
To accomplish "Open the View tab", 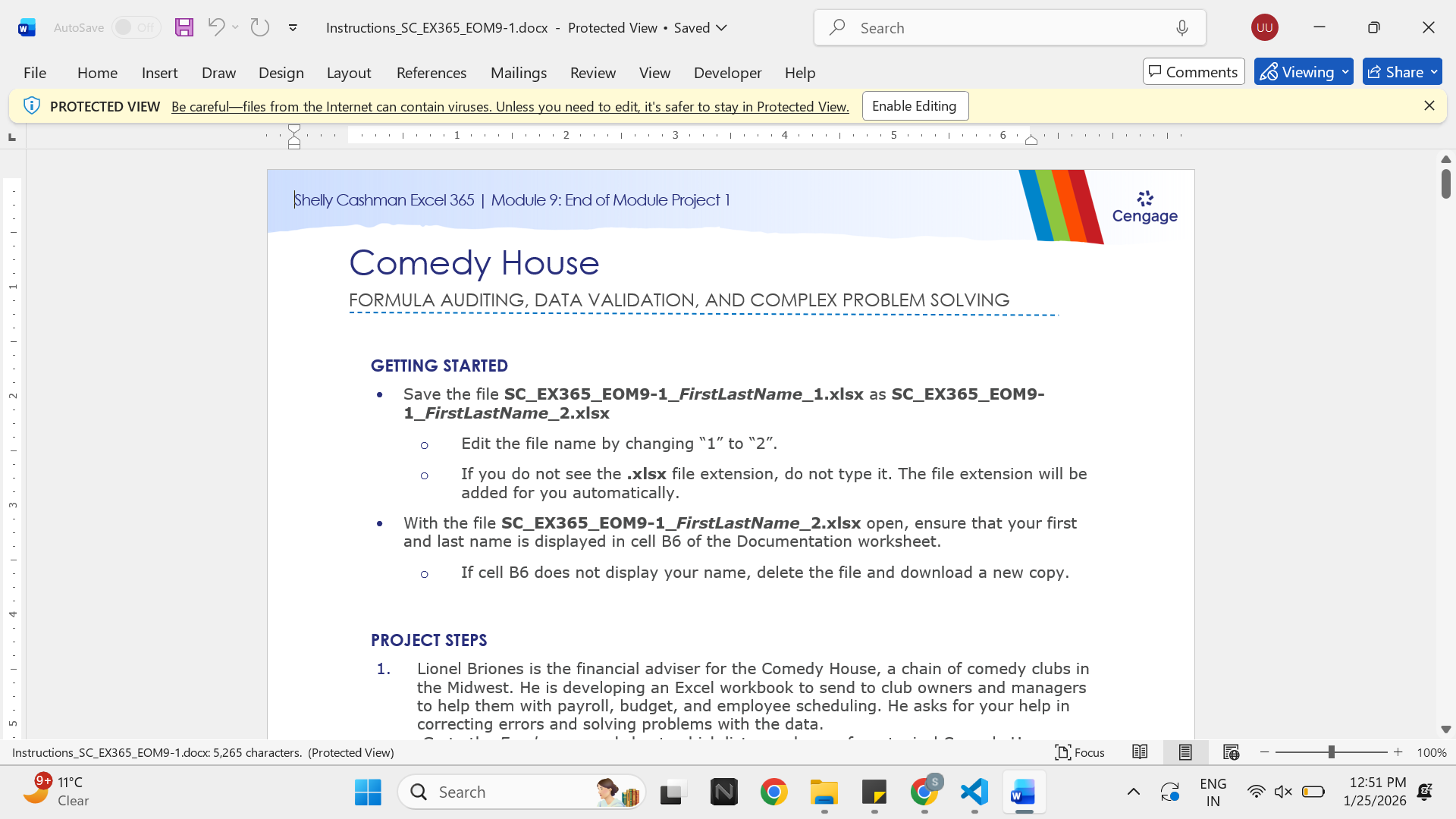I will coord(654,73).
